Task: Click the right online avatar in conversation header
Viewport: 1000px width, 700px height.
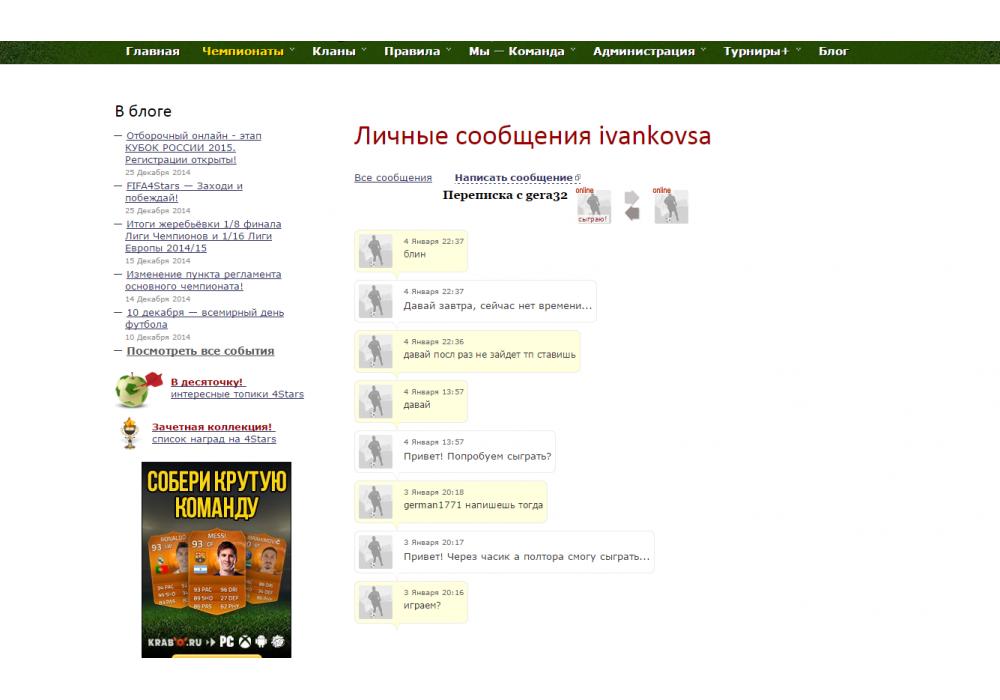Action: coord(671,206)
